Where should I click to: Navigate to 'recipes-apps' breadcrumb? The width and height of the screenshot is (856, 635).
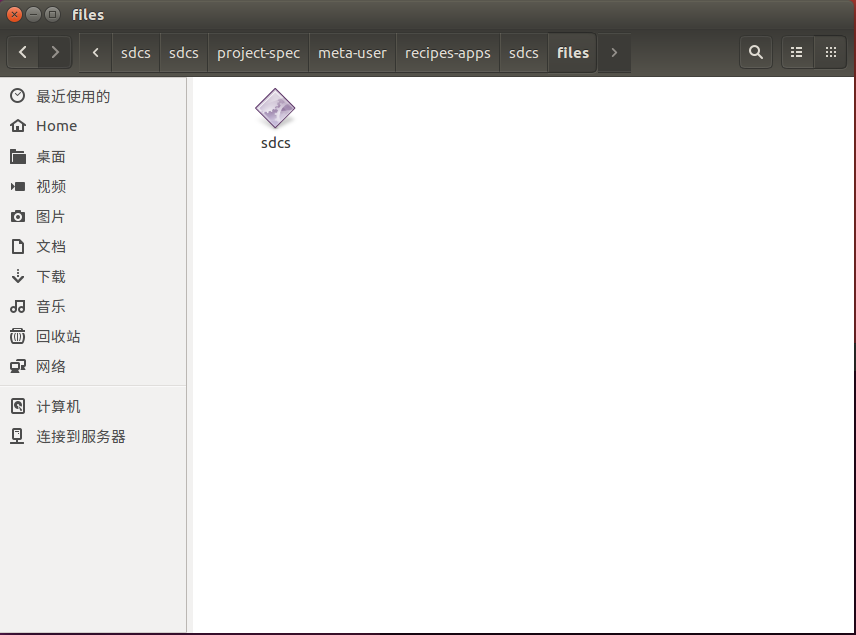tap(447, 51)
